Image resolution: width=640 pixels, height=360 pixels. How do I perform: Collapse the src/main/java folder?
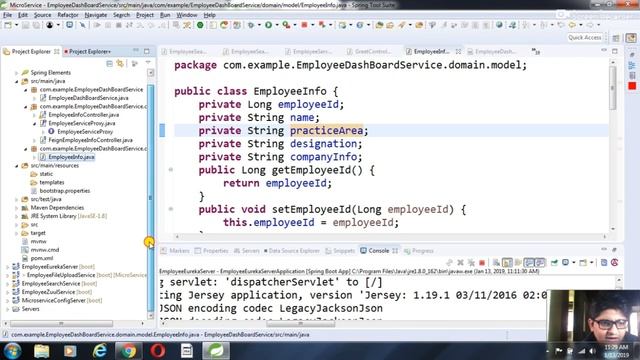pos(17,81)
